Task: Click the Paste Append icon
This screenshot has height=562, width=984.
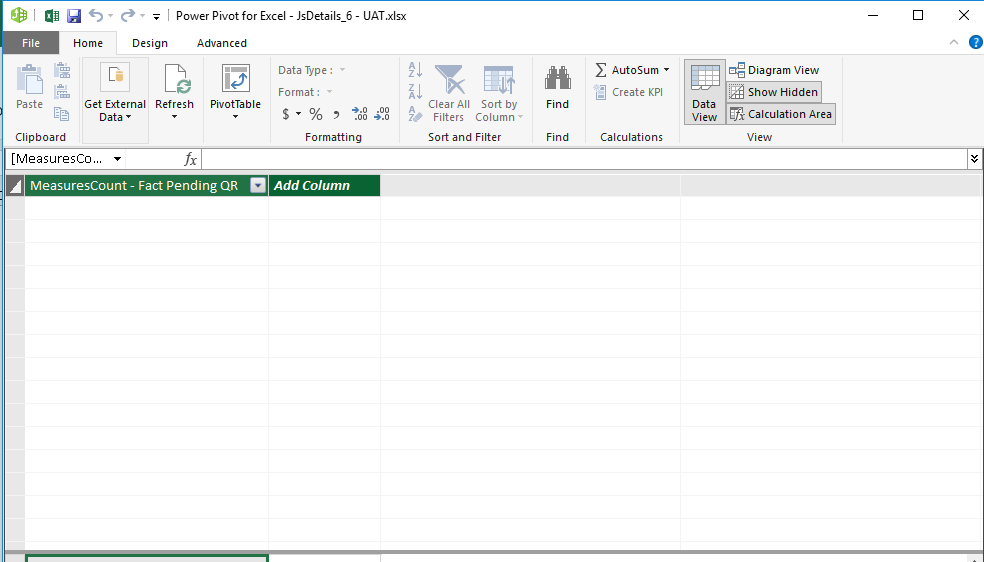Action: pos(62,70)
